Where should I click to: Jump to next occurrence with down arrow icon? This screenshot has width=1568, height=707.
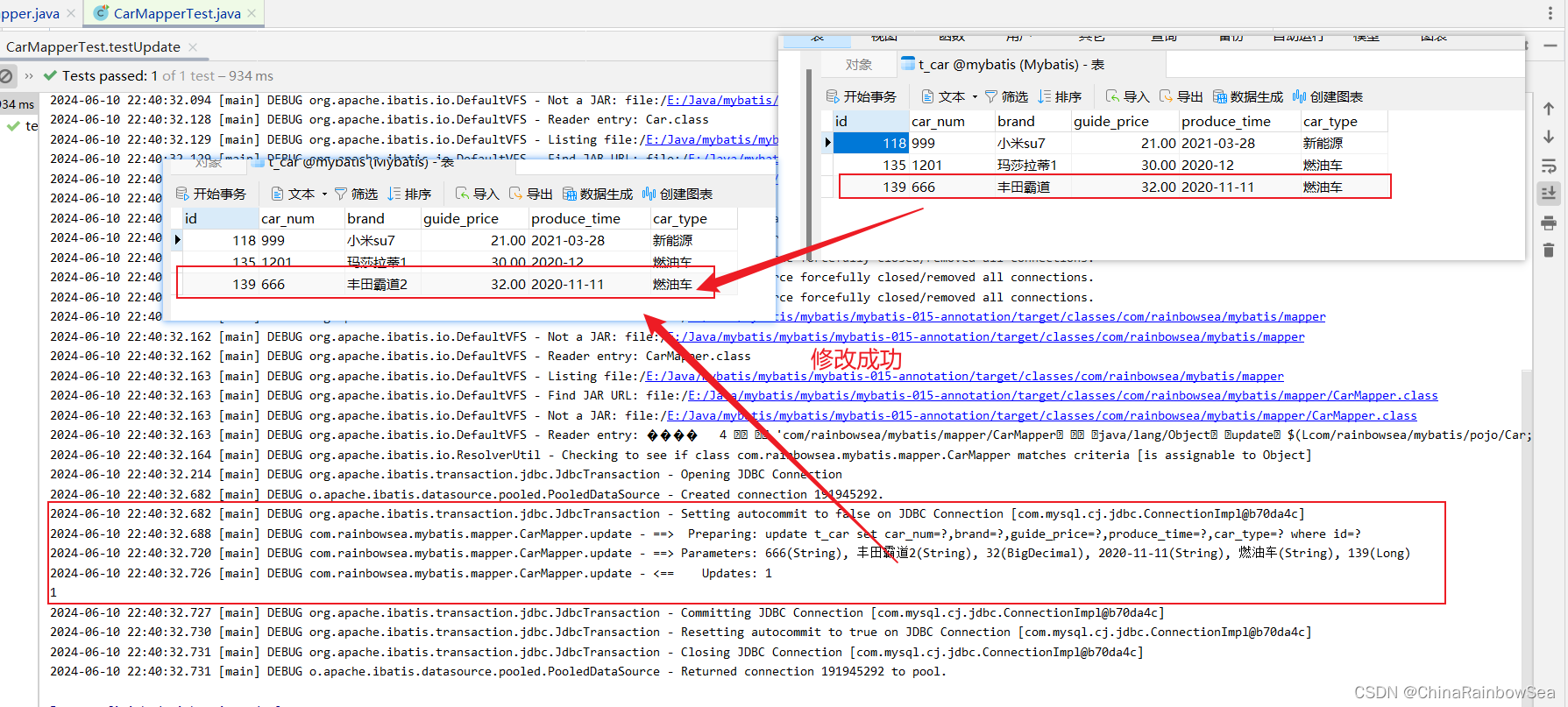1549,137
